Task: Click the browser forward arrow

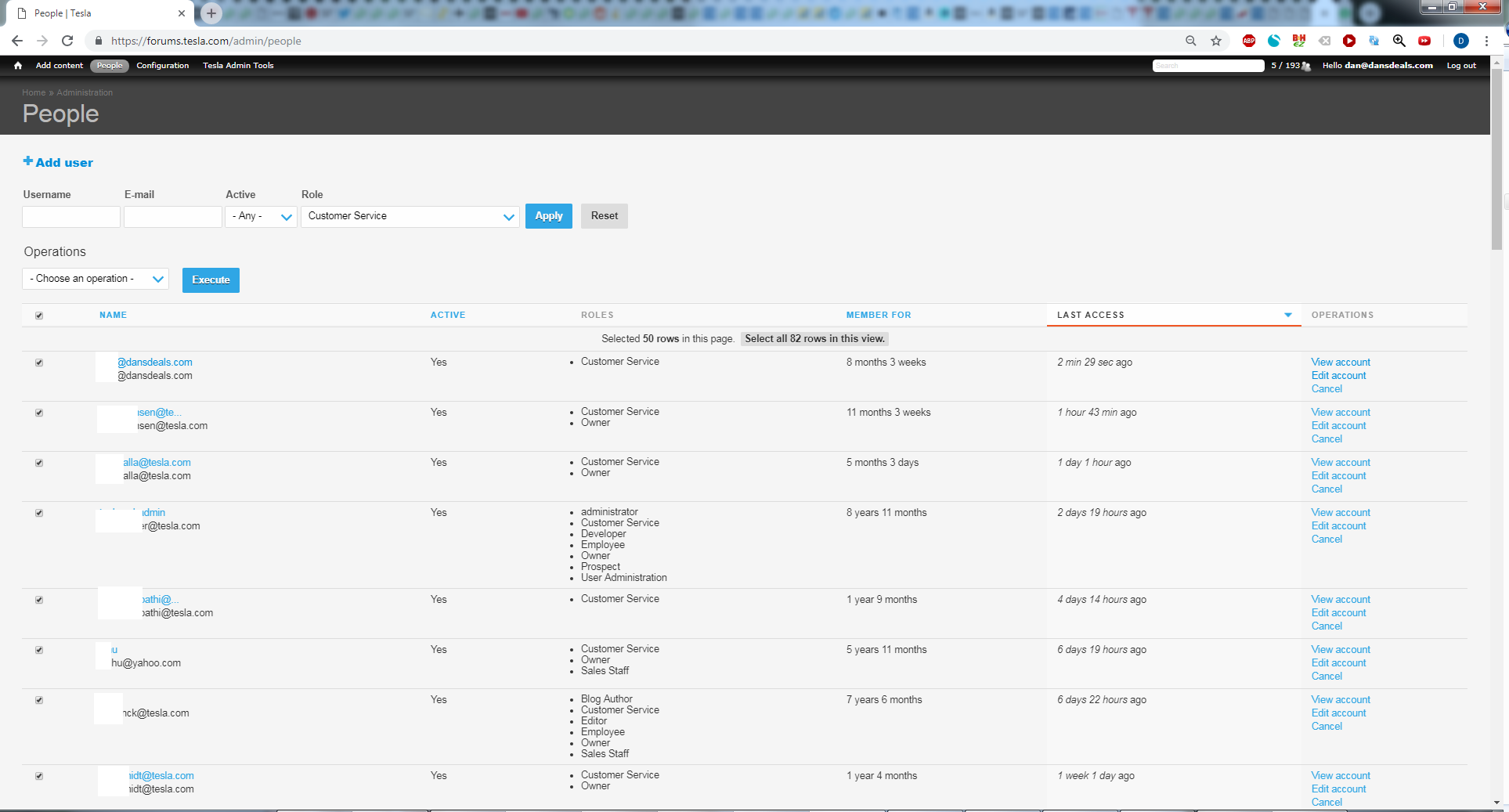Action: click(x=42, y=41)
